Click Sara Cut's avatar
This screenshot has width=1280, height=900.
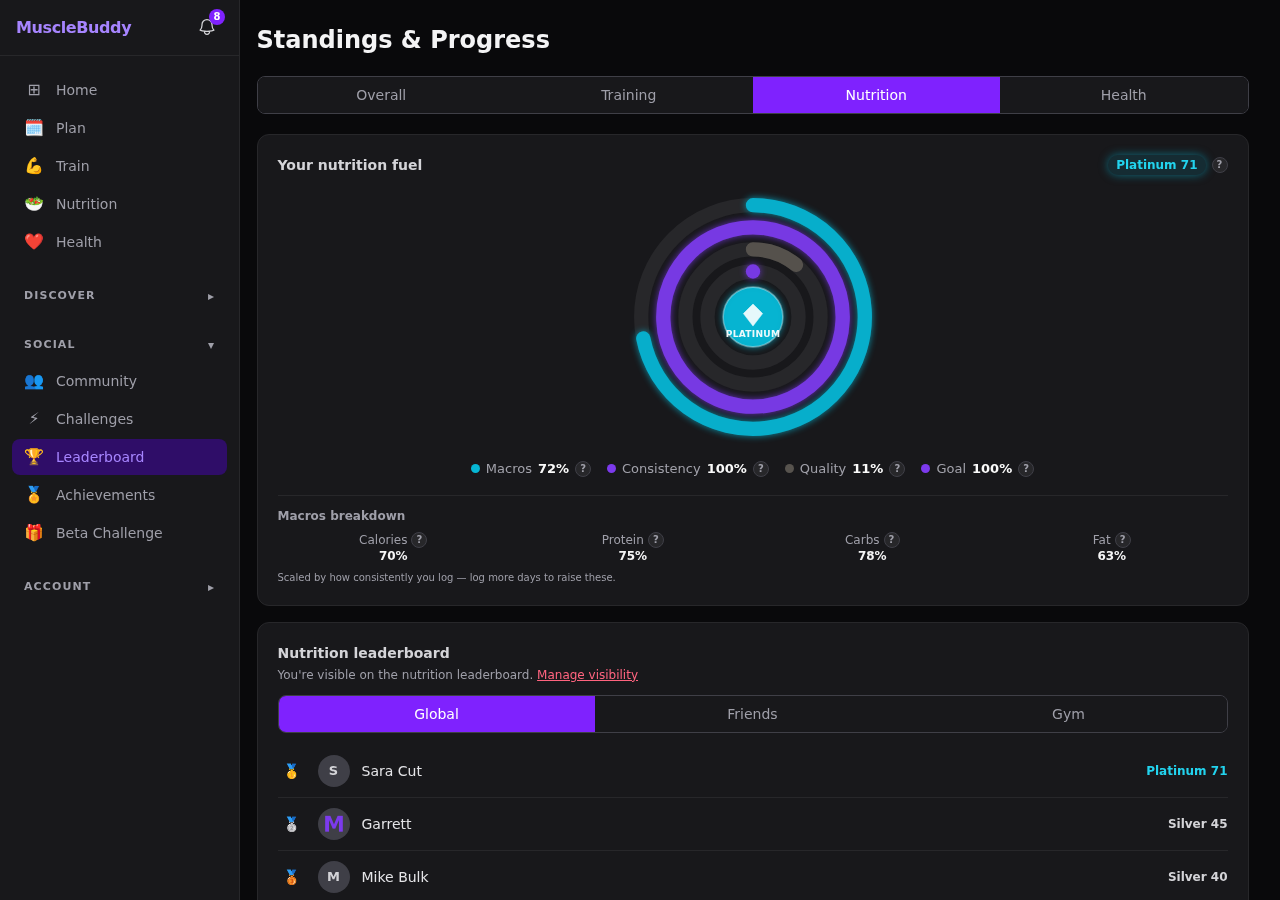[x=334, y=771]
